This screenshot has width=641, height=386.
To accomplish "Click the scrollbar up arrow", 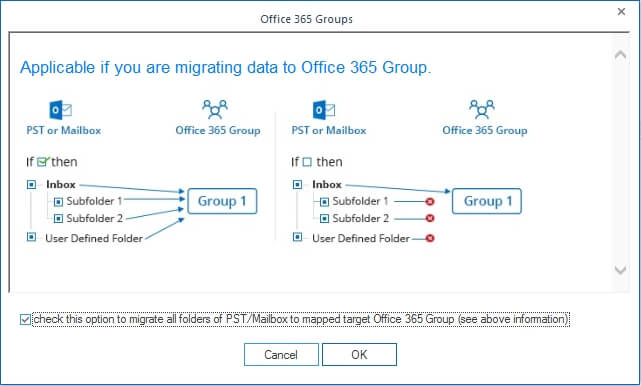I will pos(620,55).
